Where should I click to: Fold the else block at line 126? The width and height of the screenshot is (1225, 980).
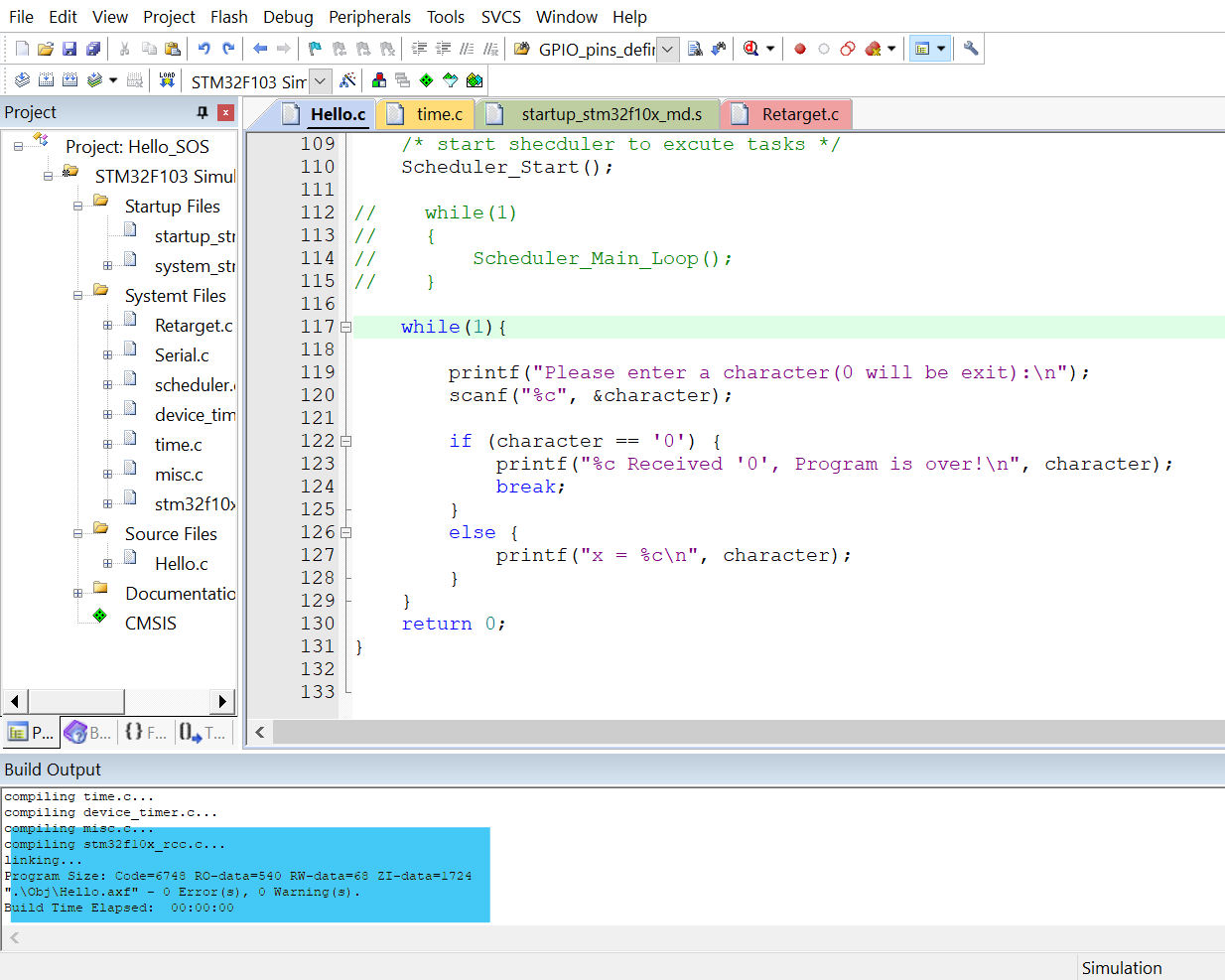click(345, 532)
